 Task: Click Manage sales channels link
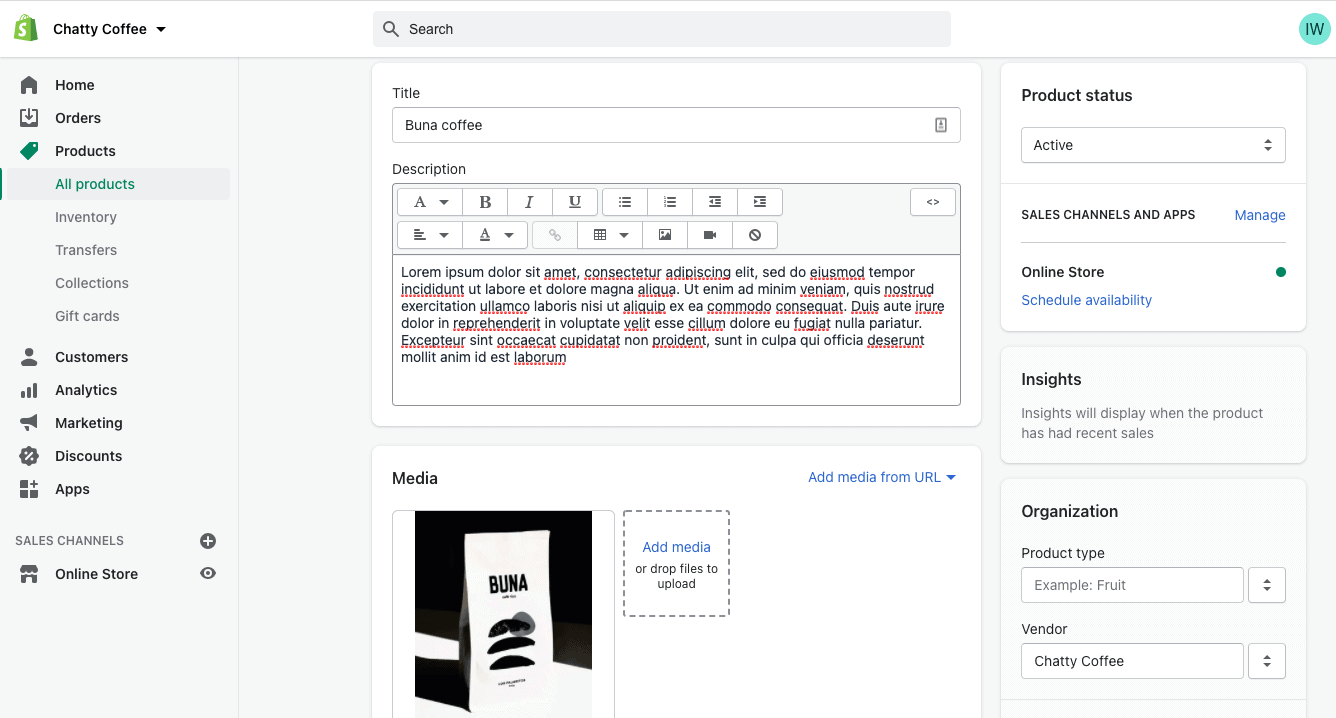tap(1260, 215)
